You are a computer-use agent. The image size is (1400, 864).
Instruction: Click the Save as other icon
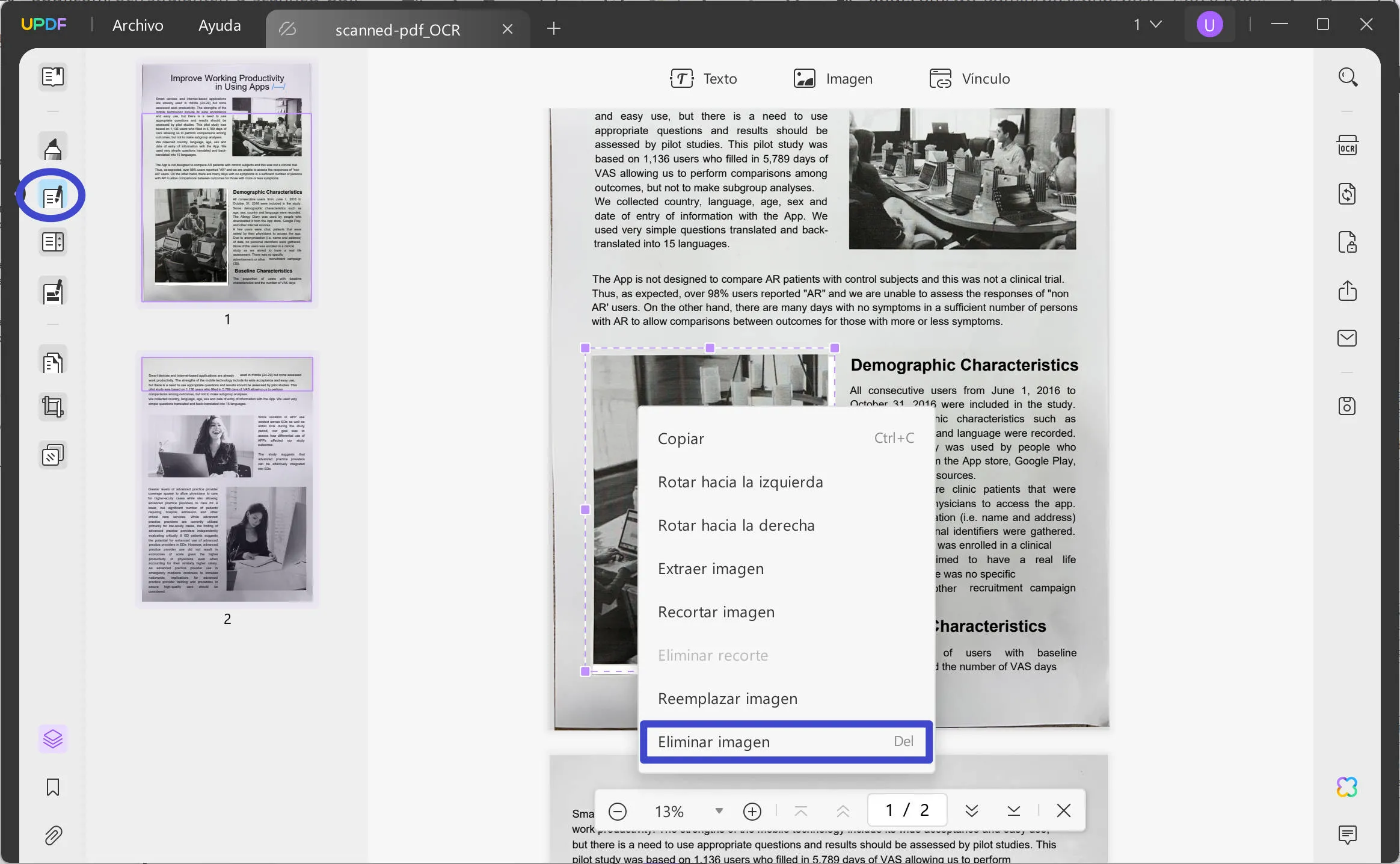click(x=1348, y=406)
